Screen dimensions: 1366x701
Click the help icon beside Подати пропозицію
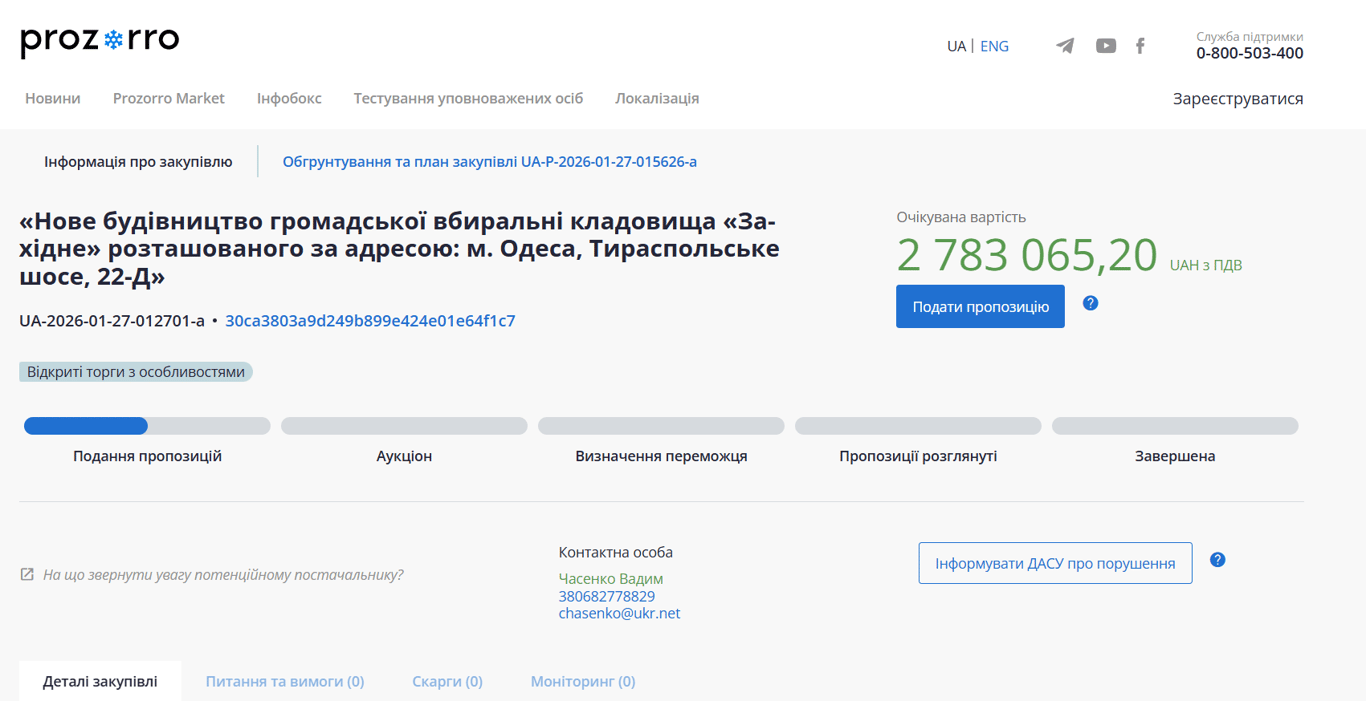pos(1091,303)
